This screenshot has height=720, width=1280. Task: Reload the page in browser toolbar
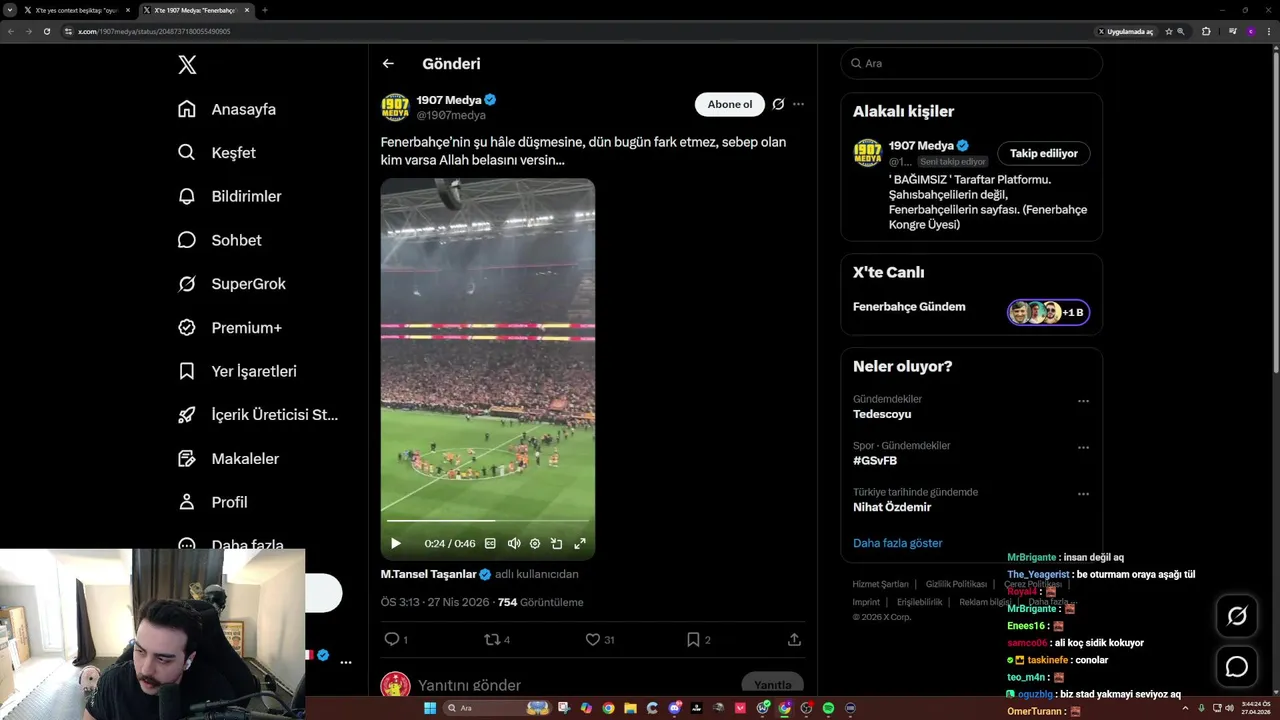click(47, 31)
